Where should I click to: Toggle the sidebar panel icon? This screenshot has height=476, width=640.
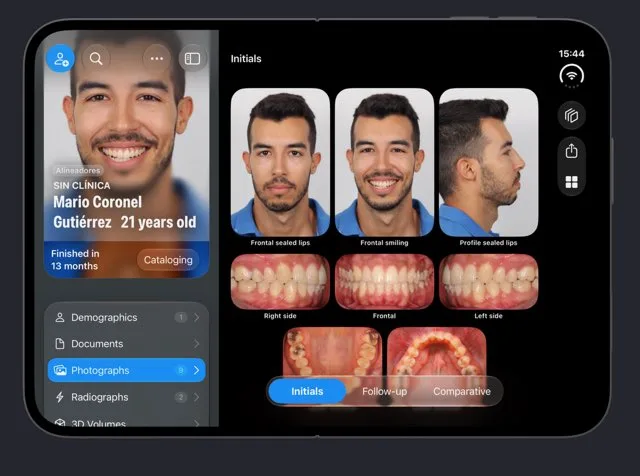192,58
